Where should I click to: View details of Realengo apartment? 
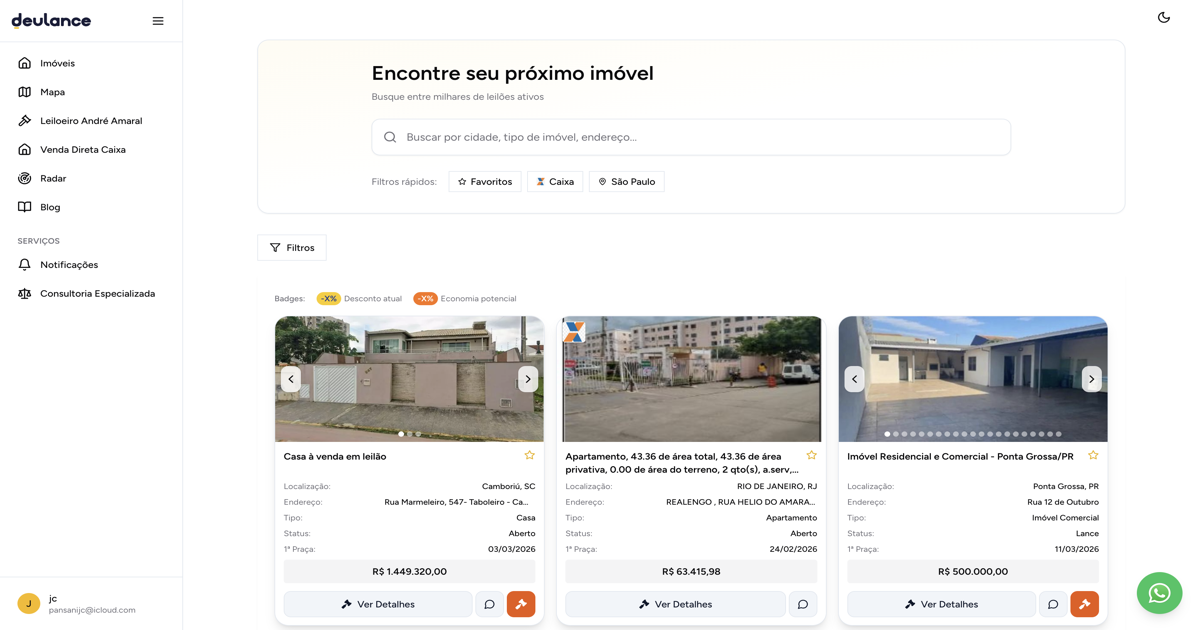pos(676,604)
